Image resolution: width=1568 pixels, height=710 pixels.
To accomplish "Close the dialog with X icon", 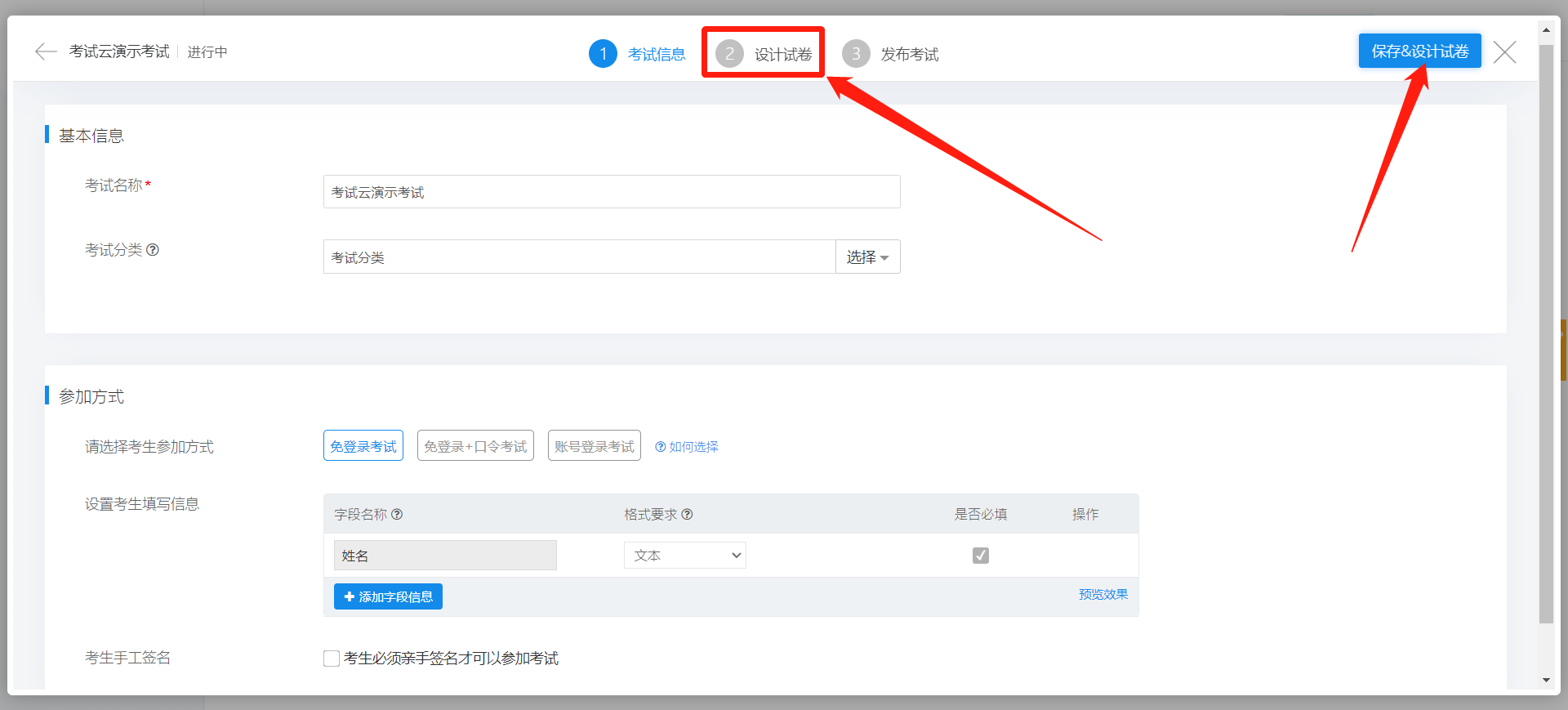I will (x=1504, y=52).
